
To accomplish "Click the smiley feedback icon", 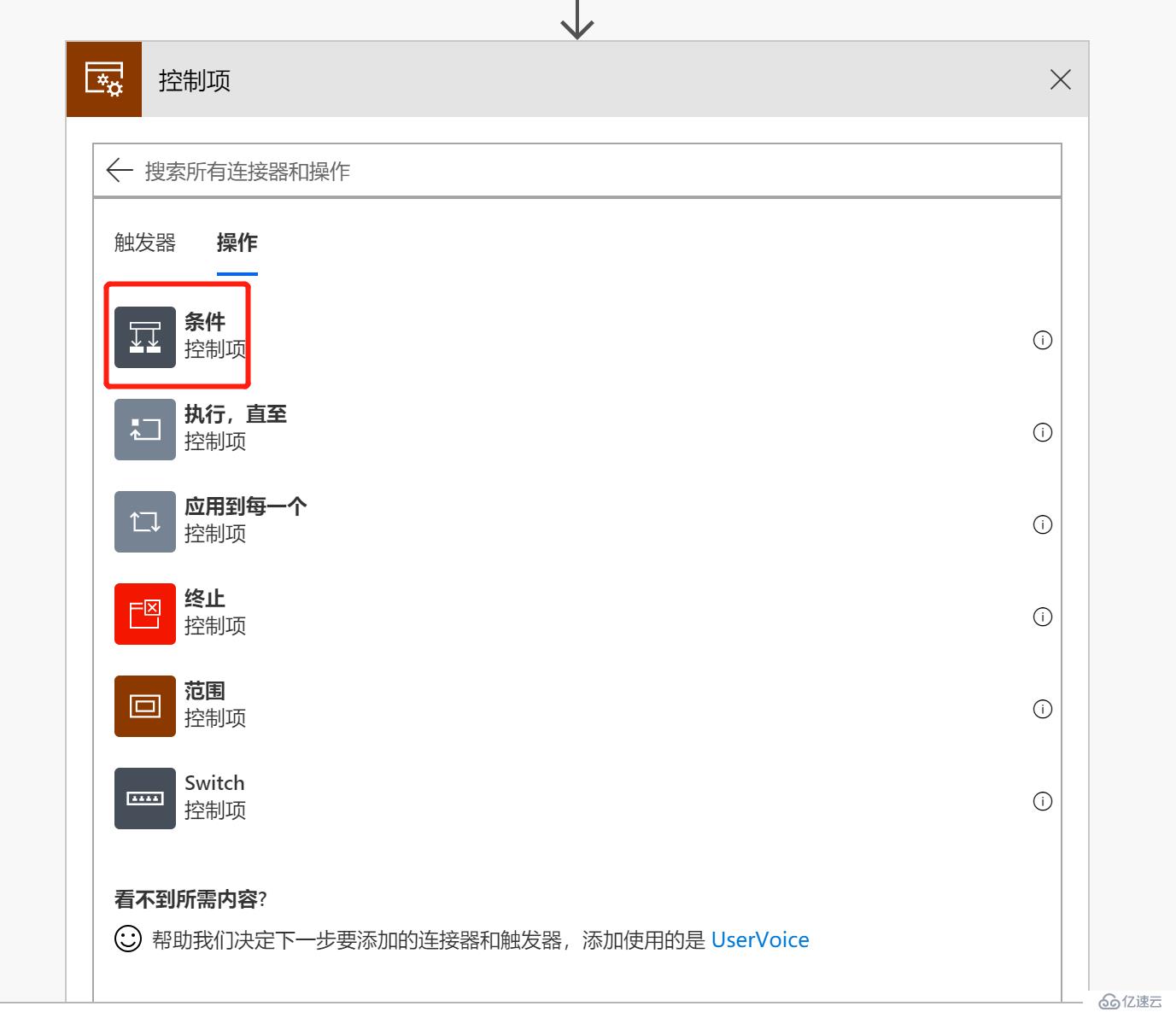I will (128, 939).
